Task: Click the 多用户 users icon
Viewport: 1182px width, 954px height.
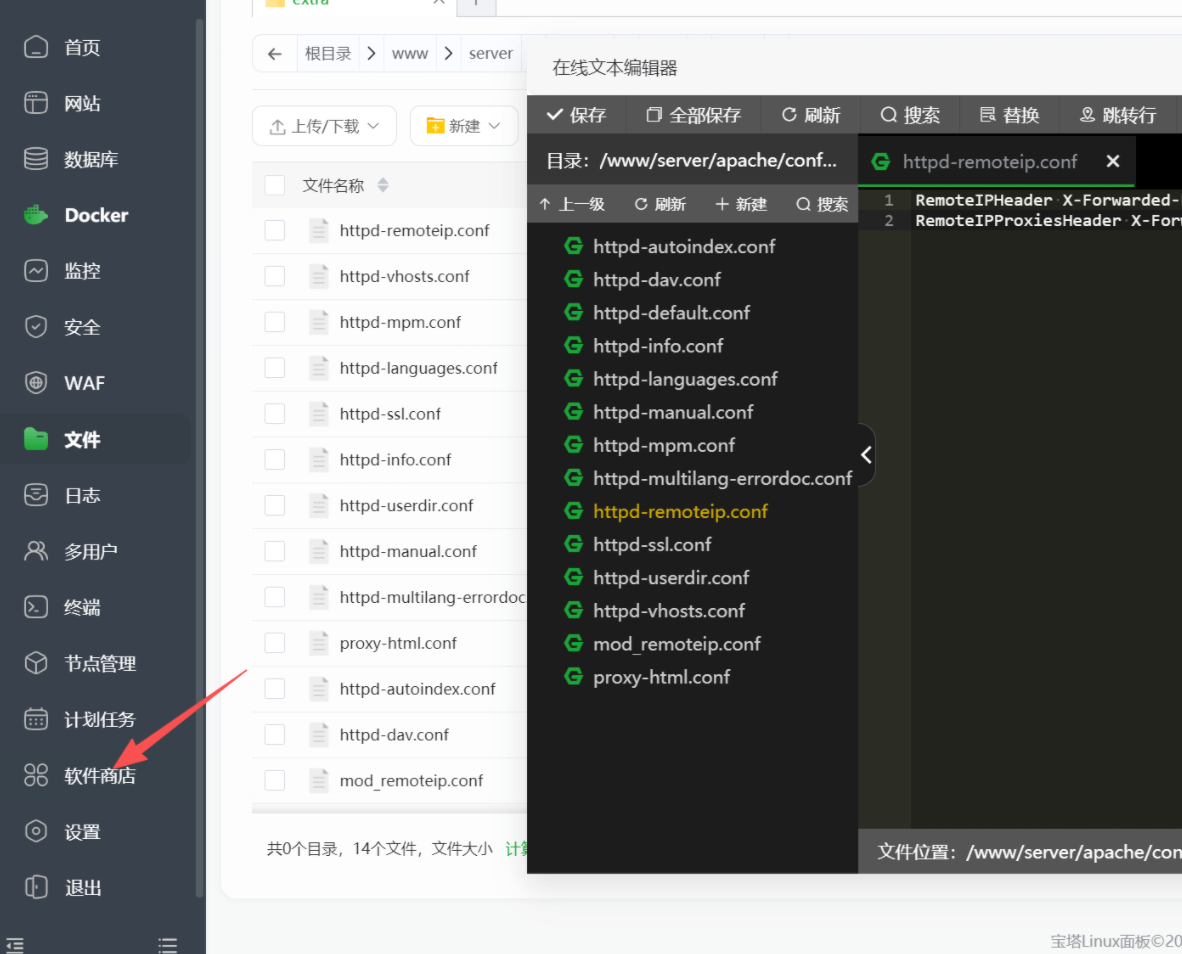Action: point(35,551)
